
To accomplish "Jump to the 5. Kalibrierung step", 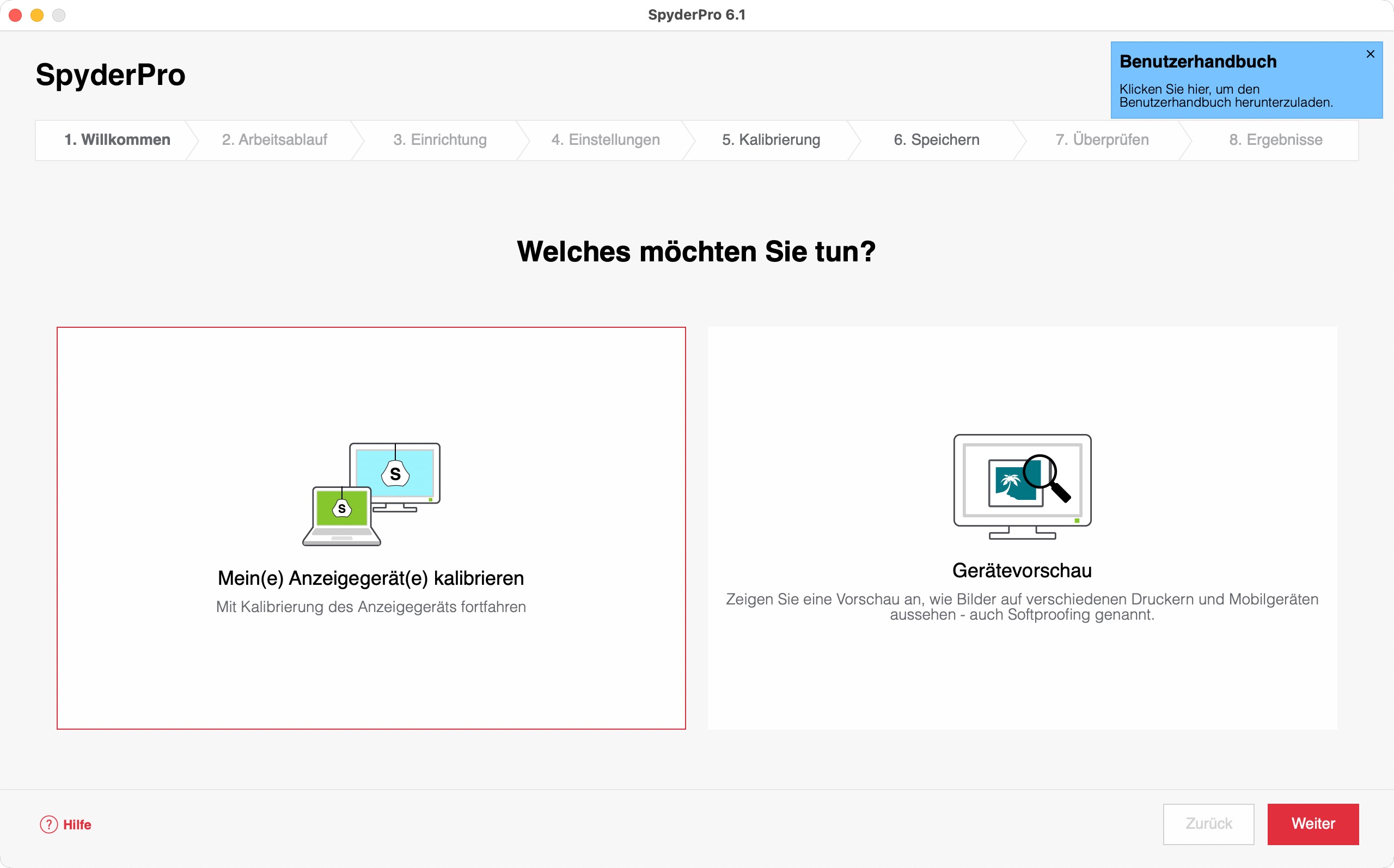I will 771,140.
